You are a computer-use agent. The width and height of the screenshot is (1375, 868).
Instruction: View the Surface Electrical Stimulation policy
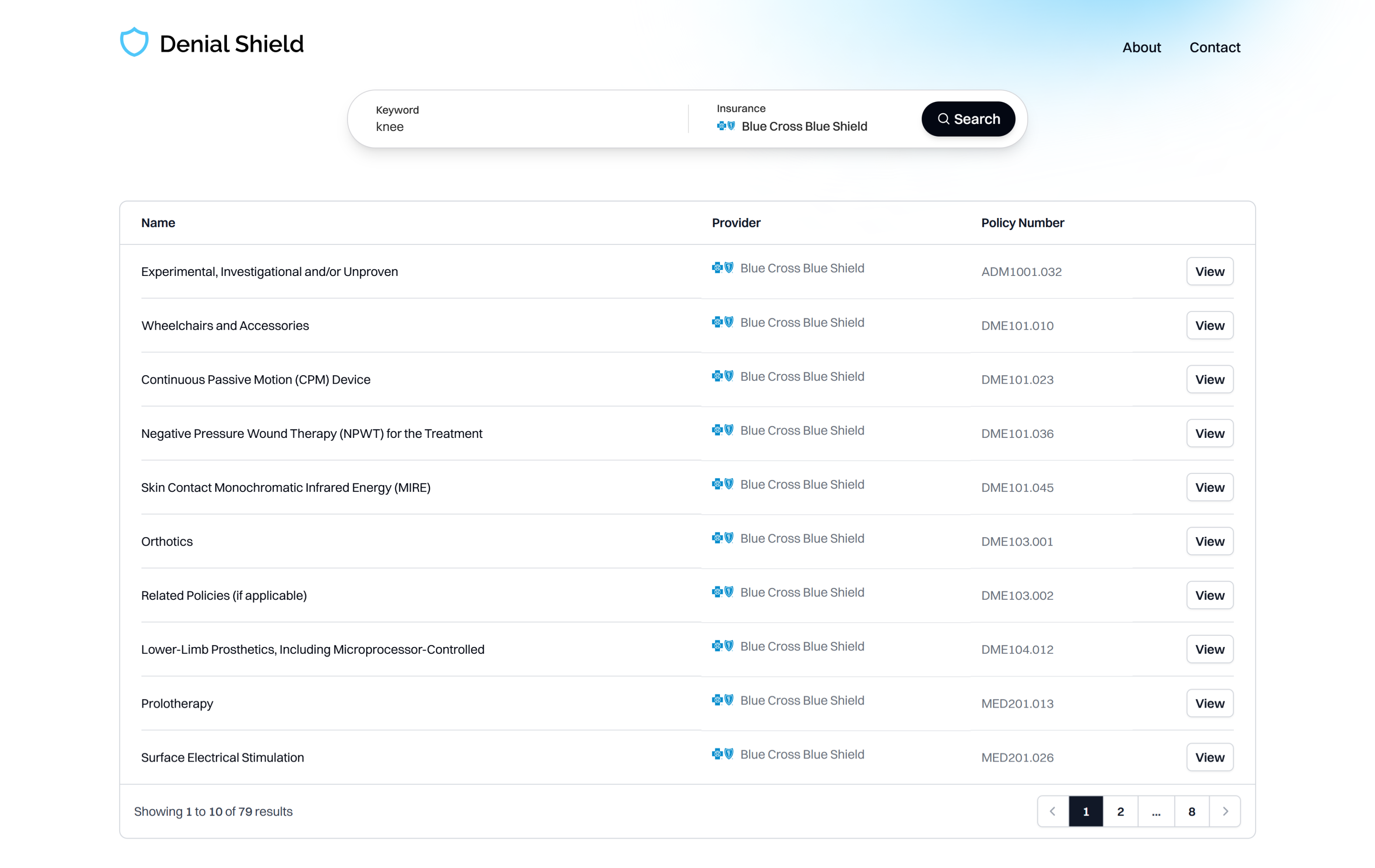[x=1209, y=757]
